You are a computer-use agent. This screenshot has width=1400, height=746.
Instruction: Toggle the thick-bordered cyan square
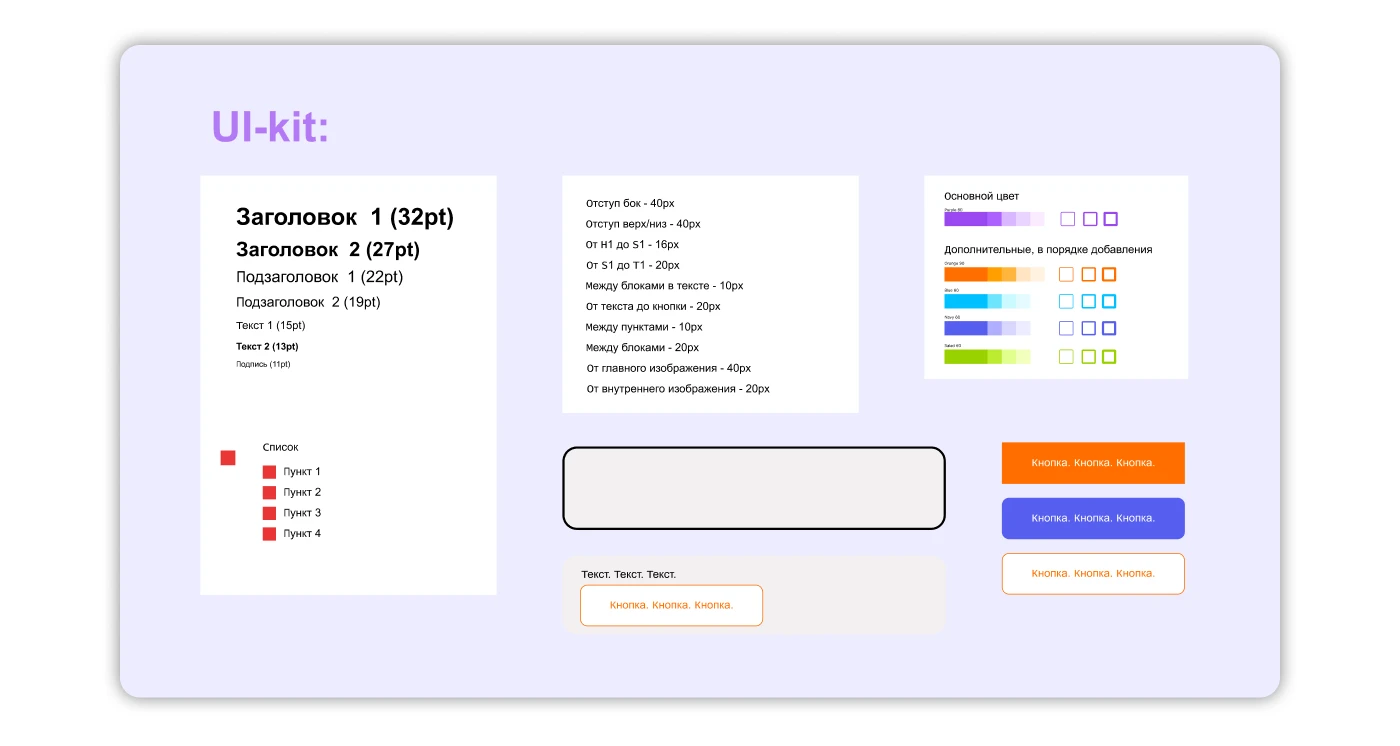(x=1109, y=301)
